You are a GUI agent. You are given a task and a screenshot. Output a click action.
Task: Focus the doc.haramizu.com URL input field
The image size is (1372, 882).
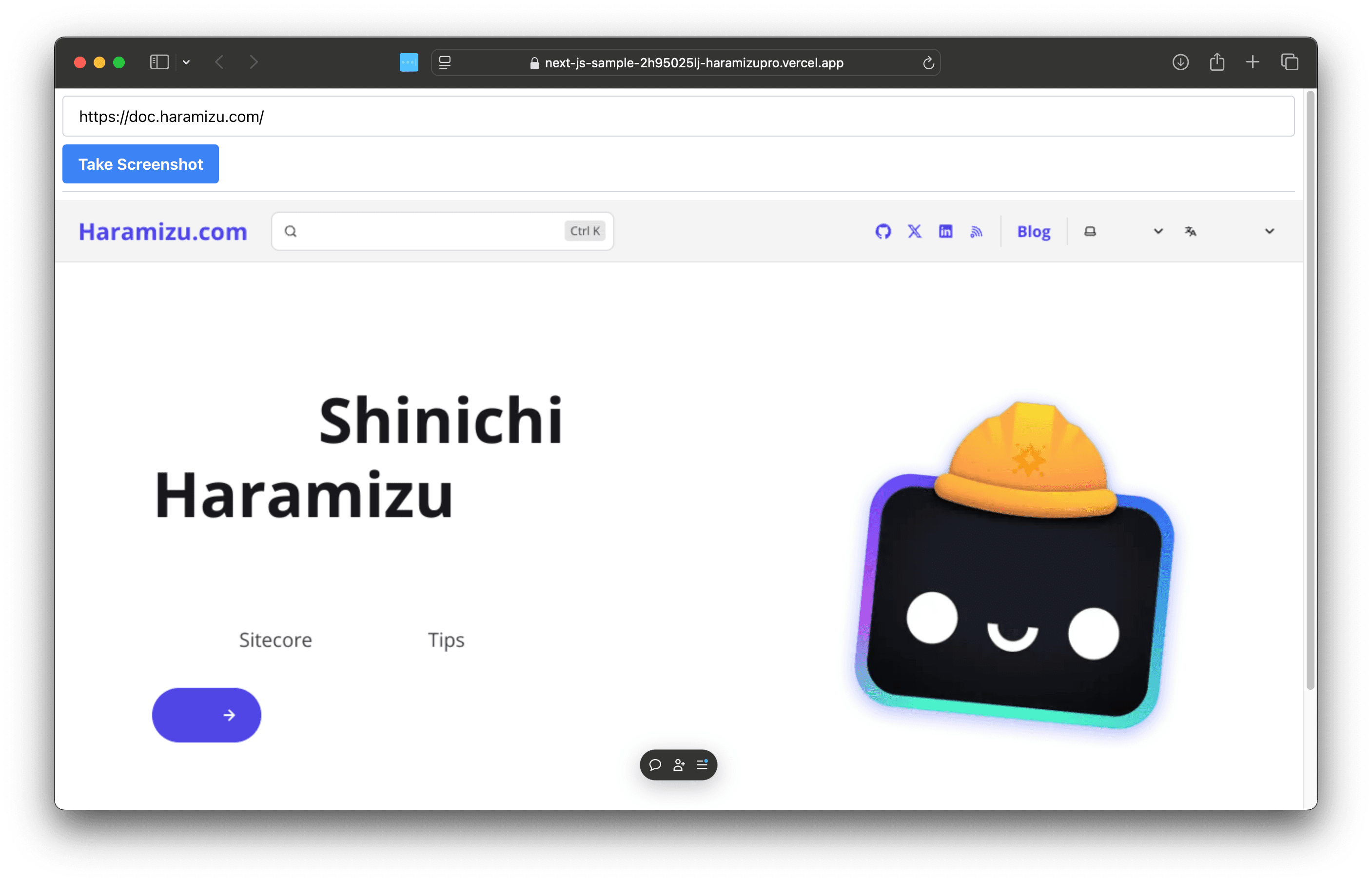[x=678, y=116]
